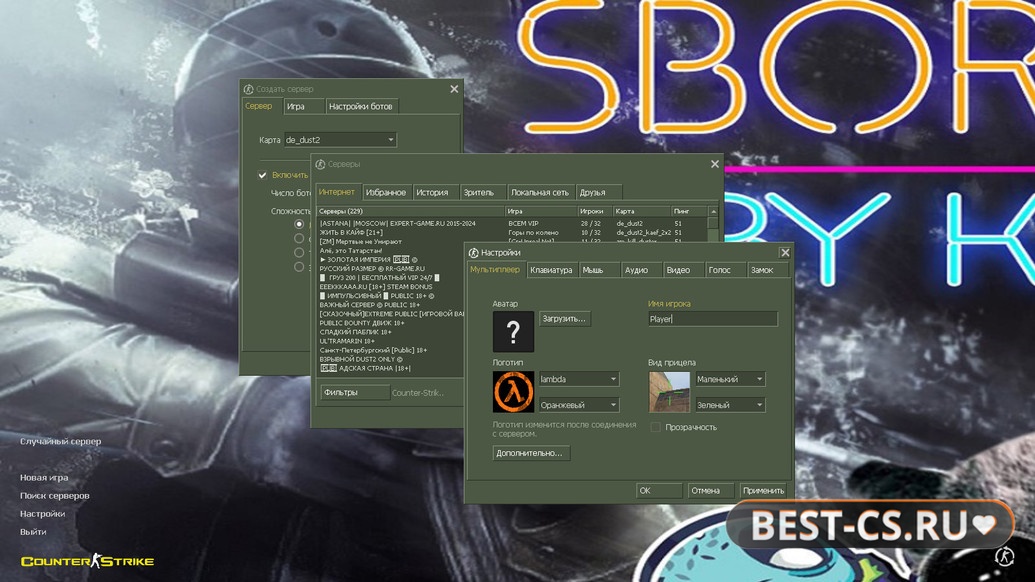Image resolution: width=1035 pixels, height=582 pixels.
Task: Switch to the Видео tab
Action: [x=683, y=270]
